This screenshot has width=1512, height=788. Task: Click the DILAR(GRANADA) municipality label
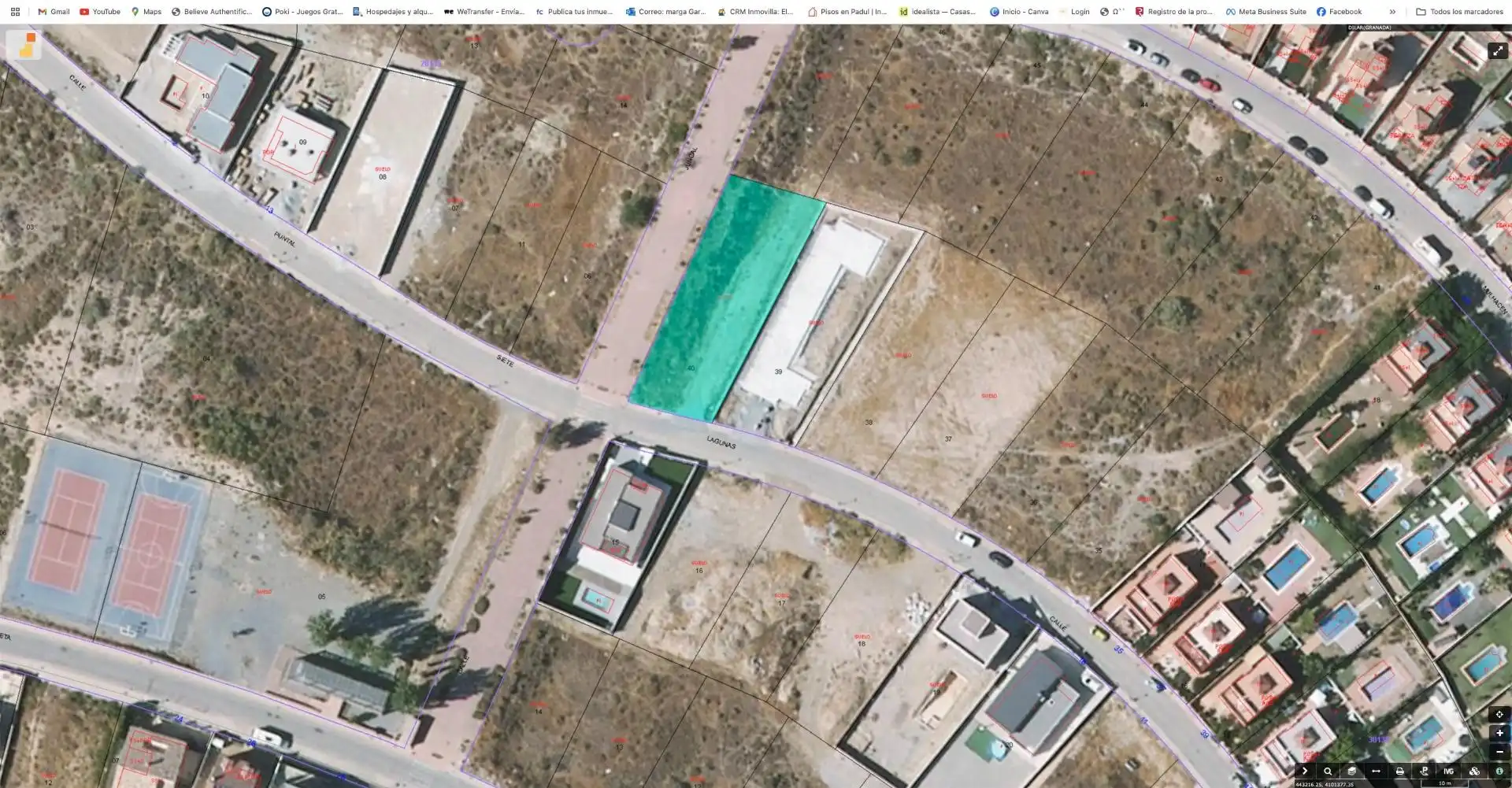[1369, 28]
